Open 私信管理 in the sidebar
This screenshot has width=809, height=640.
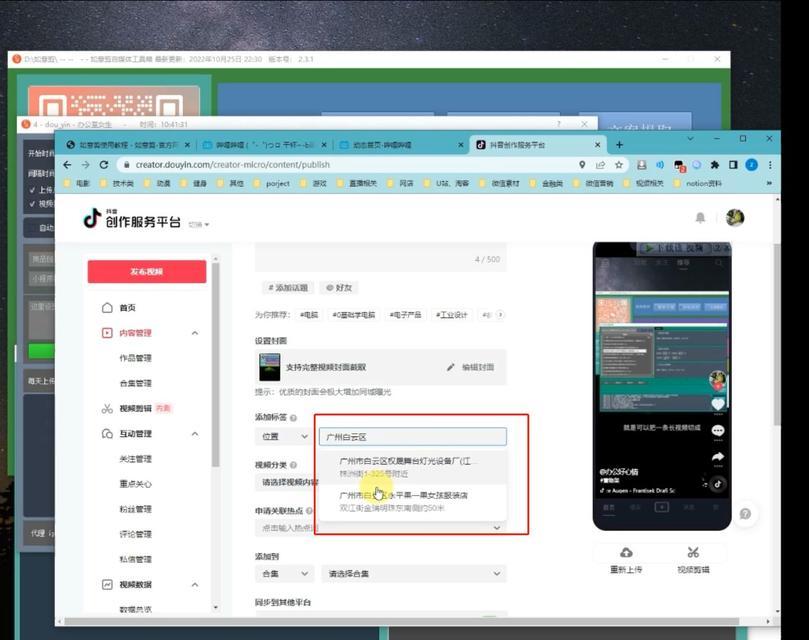coord(136,559)
